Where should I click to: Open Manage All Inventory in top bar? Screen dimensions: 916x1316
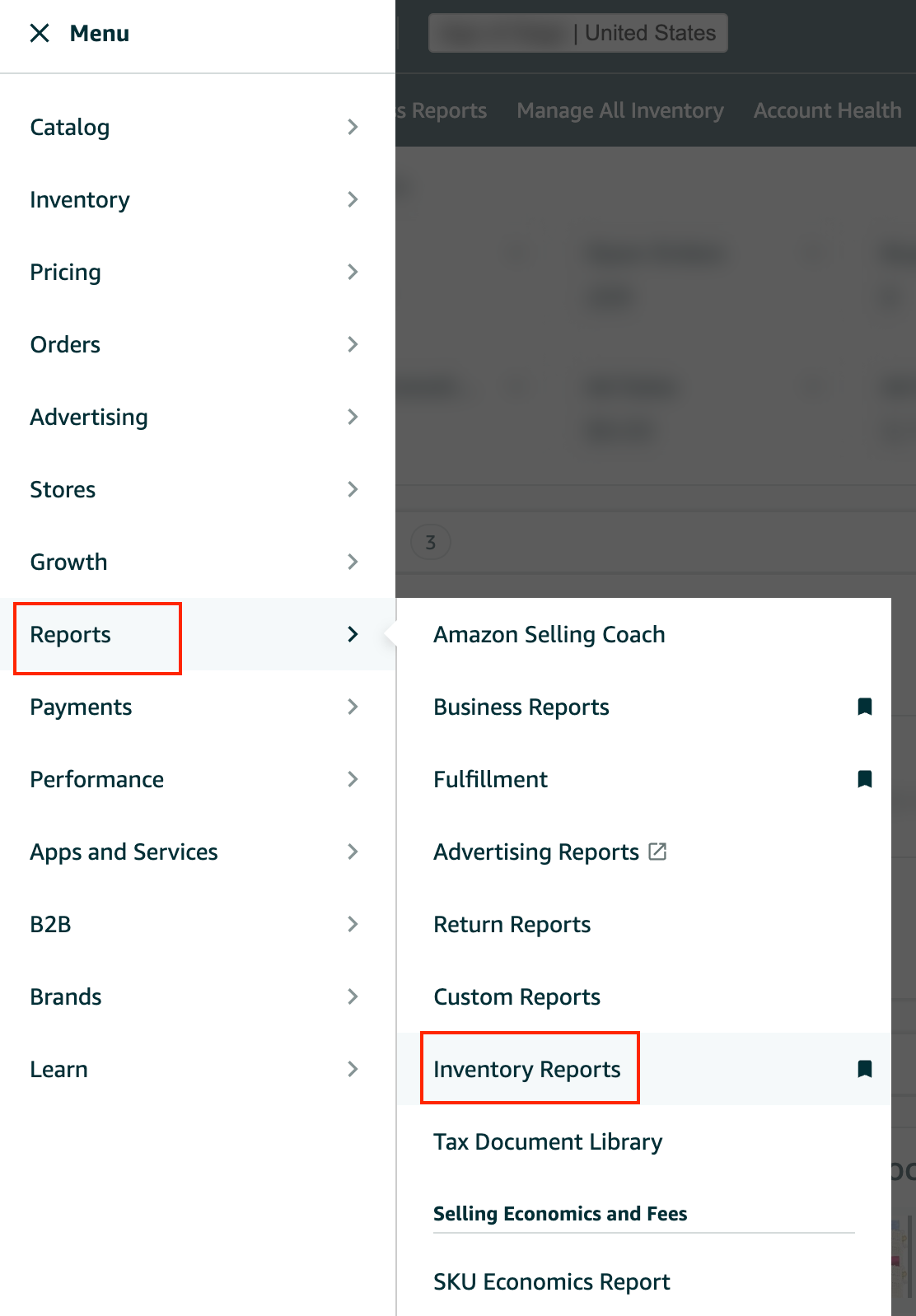620,110
